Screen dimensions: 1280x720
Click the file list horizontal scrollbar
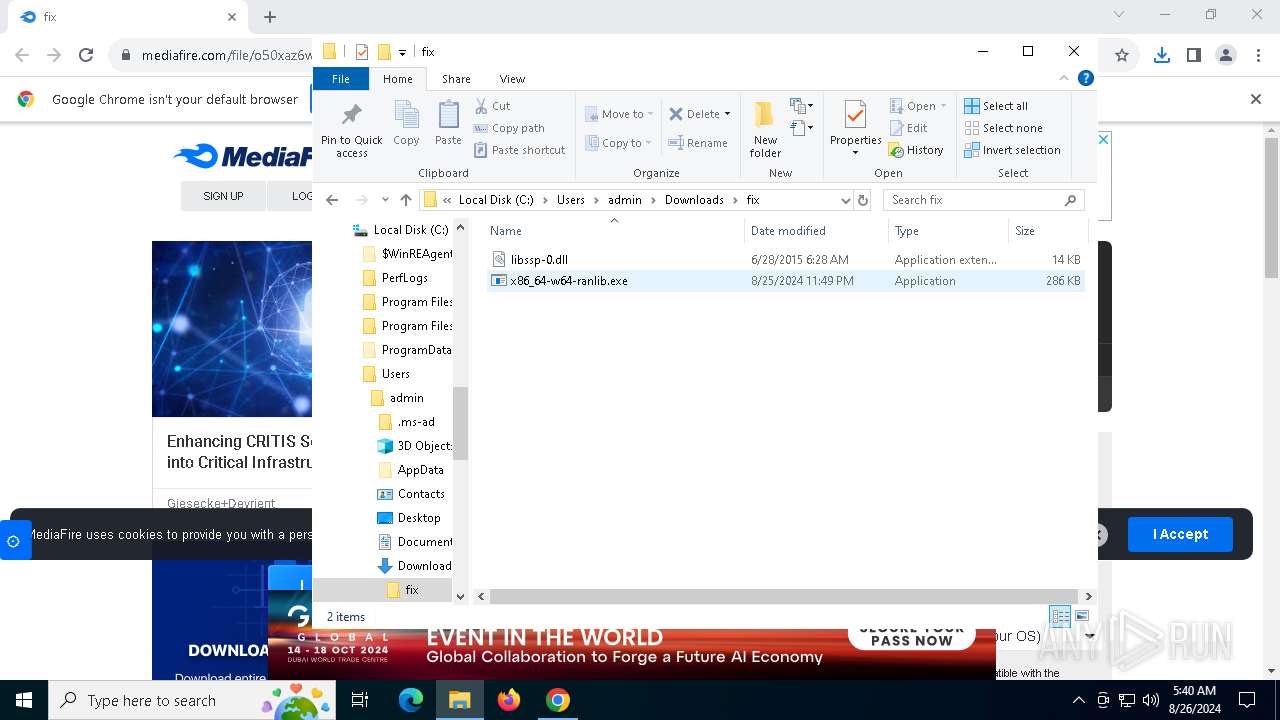[785, 596]
